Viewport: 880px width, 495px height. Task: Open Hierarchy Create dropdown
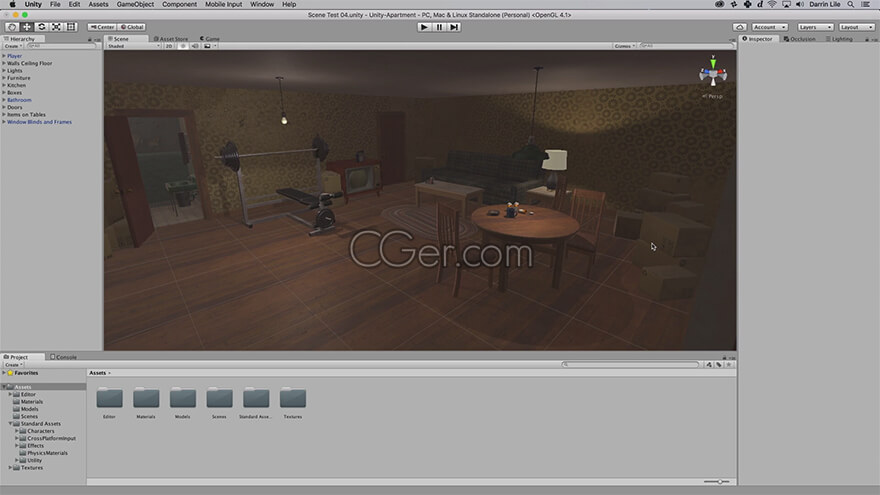(13, 46)
